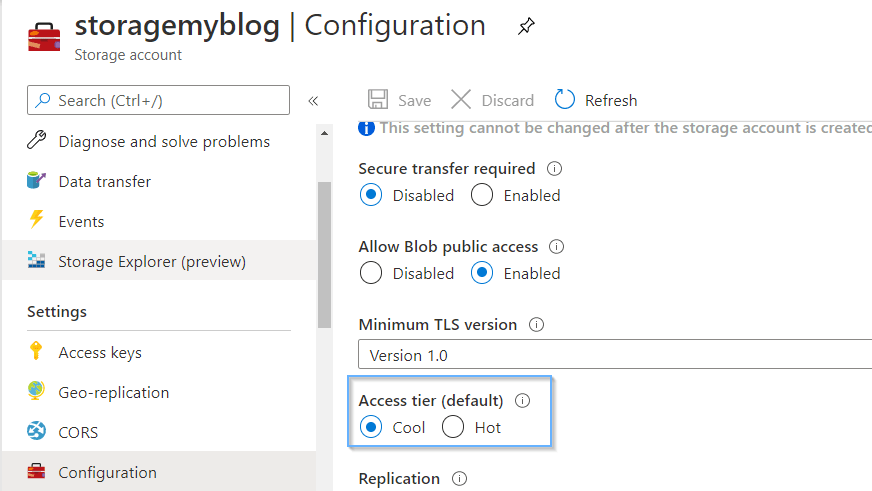Show info icon next to Replication
Image resolution: width=872 pixels, height=491 pixels.
(x=459, y=478)
